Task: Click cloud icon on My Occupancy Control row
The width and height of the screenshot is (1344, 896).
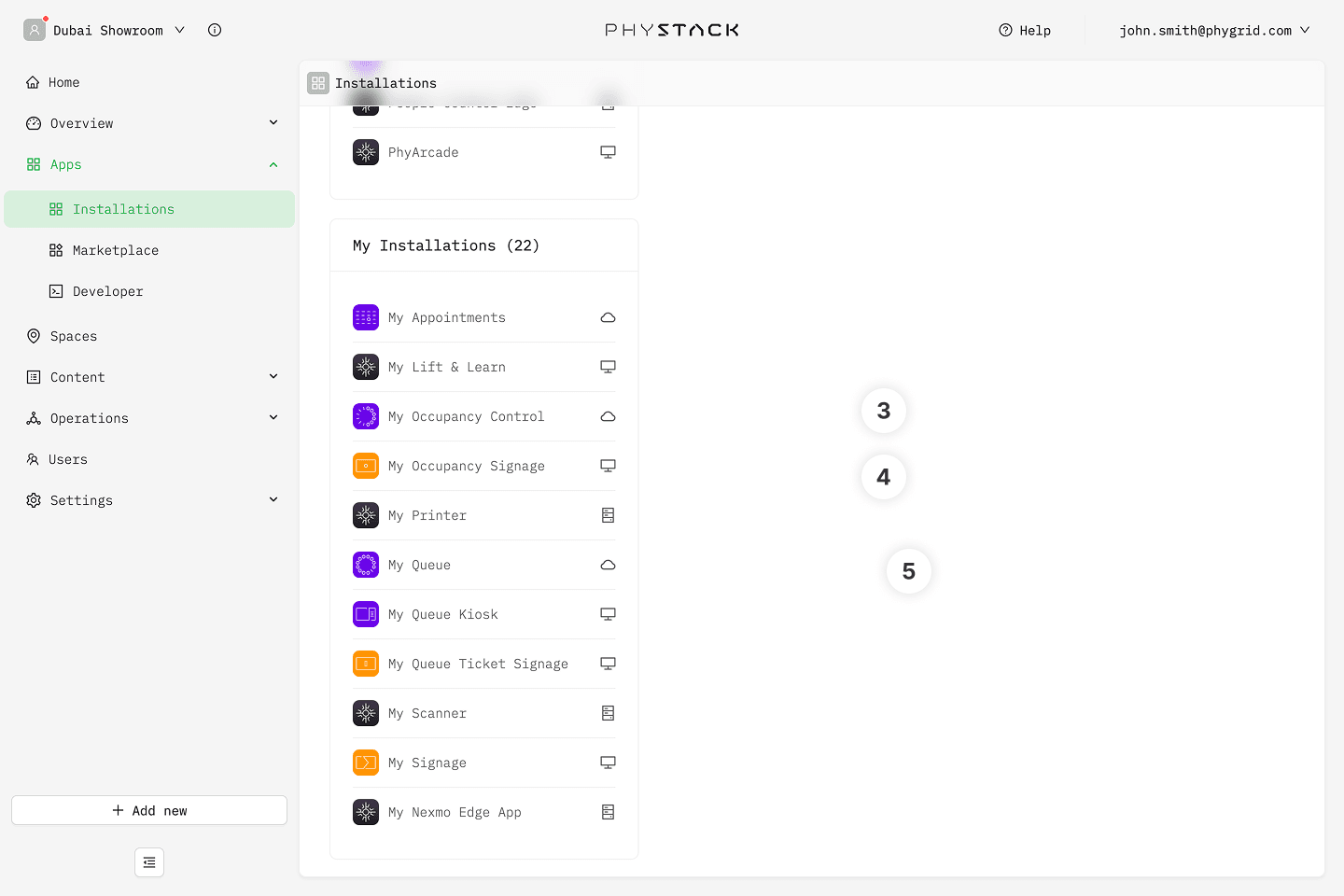Action: point(608,416)
